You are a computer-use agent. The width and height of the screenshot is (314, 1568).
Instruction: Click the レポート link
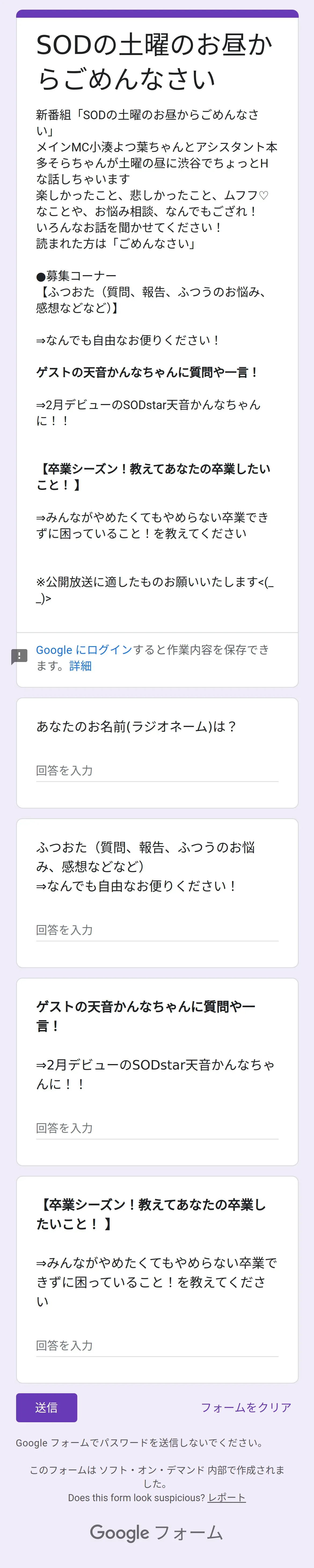tap(226, 1497)
